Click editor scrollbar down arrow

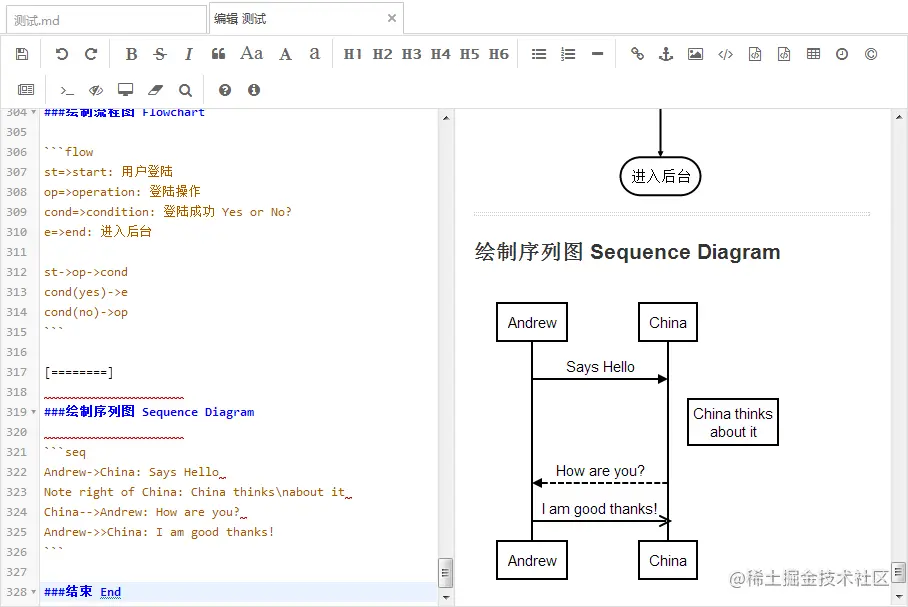(x=446, y=597)
